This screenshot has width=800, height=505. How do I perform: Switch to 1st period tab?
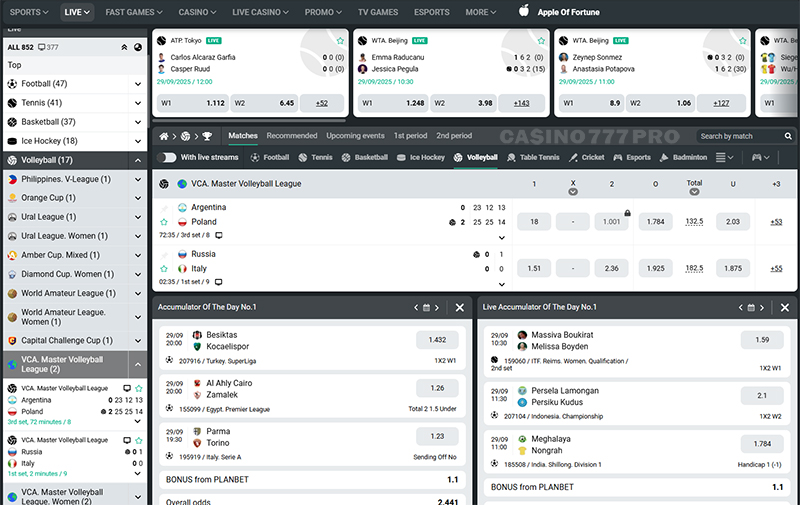[410, 136]
